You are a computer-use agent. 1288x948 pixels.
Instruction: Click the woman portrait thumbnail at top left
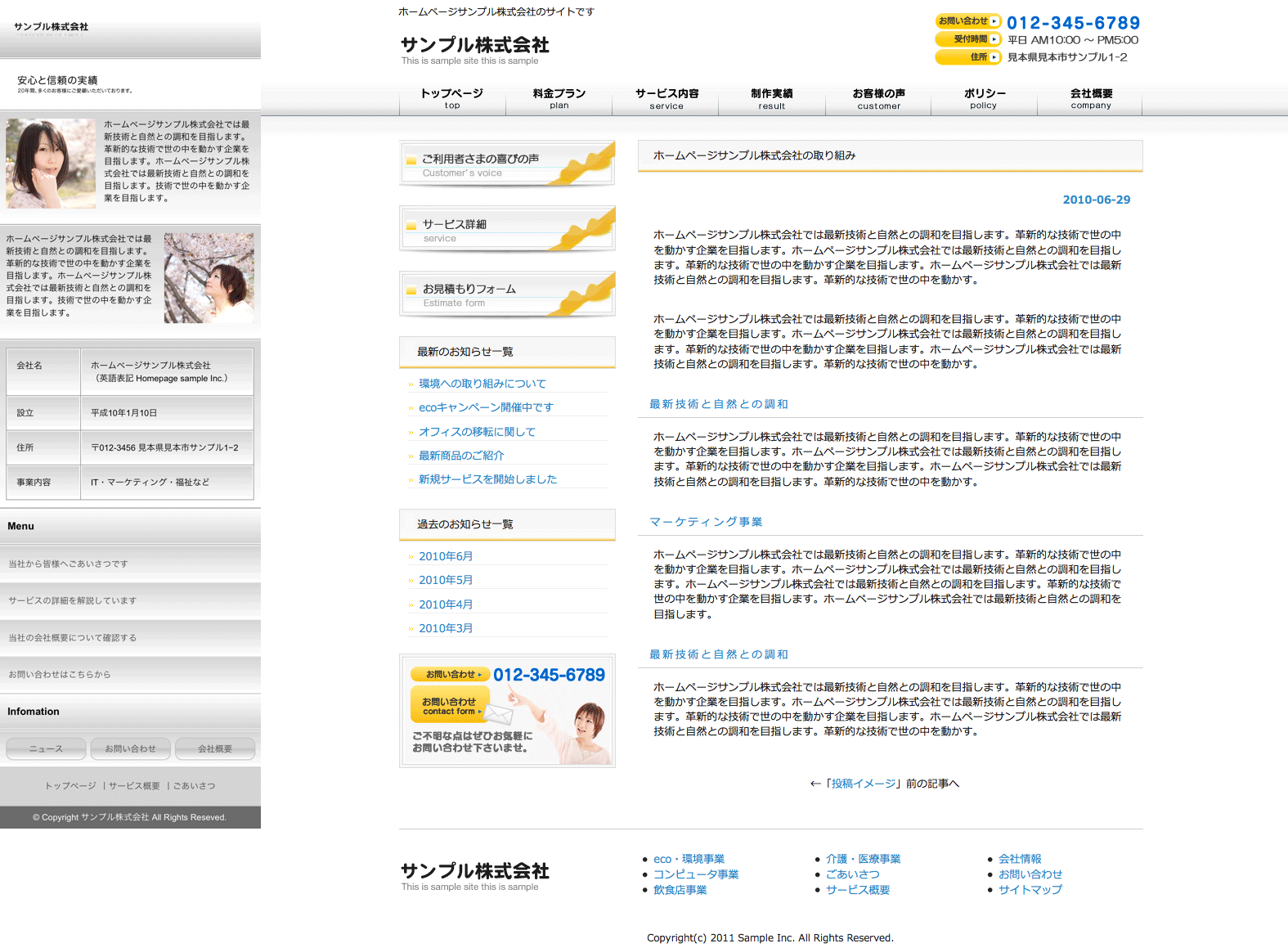[51, 164]
